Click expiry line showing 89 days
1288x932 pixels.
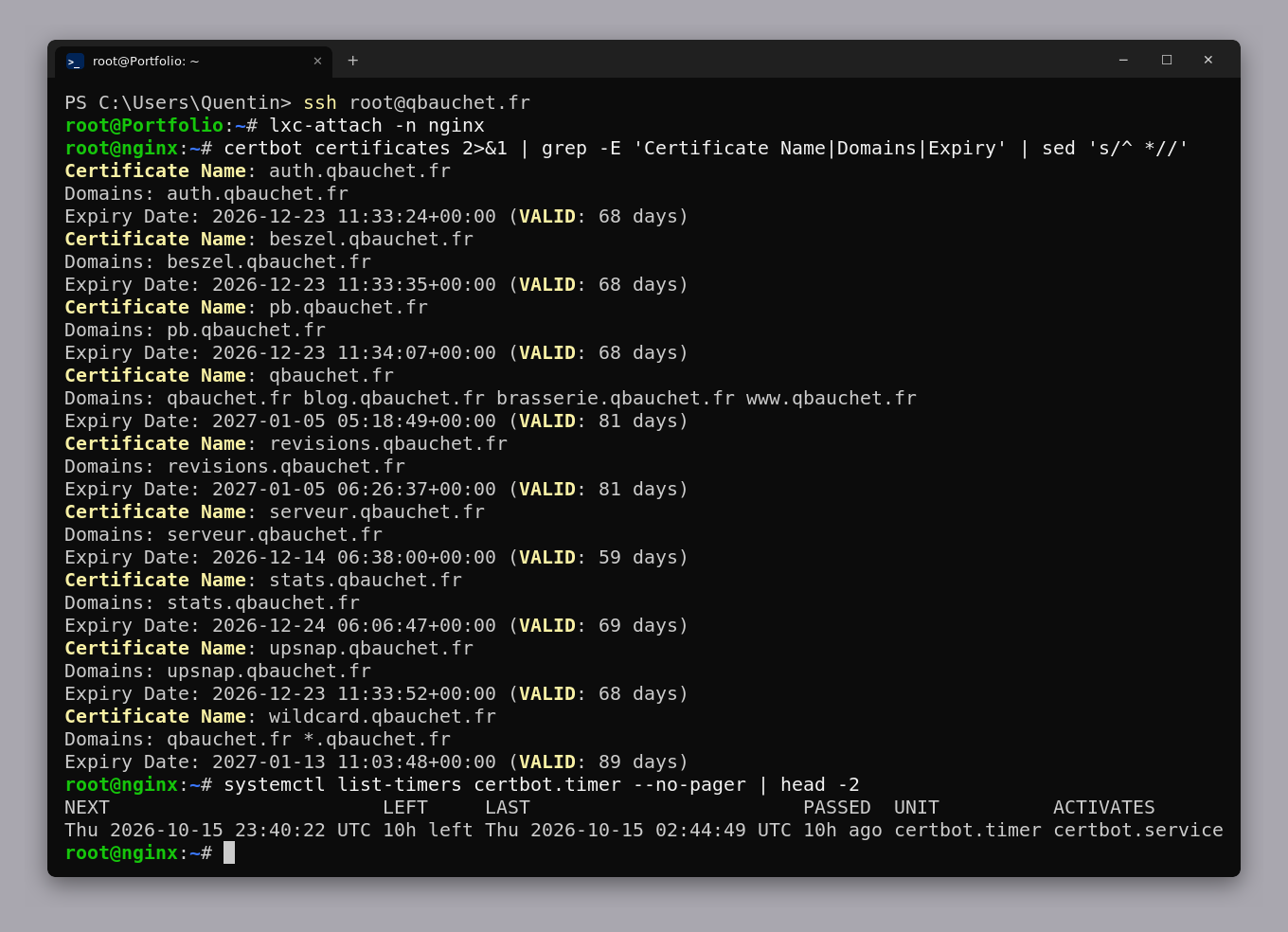click(x=376, y=762)
